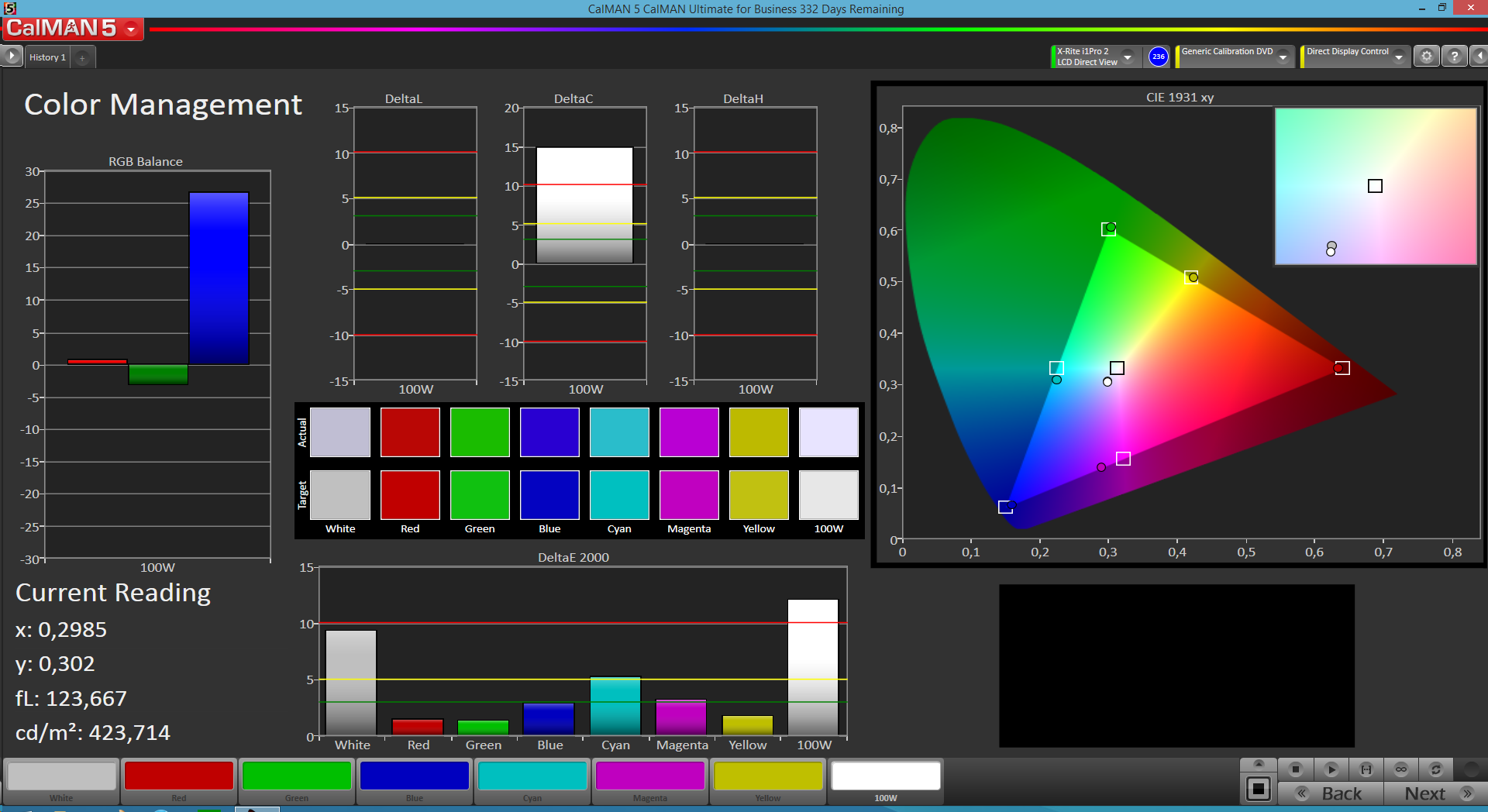Go to next page with Next
Viewport: 1488px width, 812px height.
(x=1435, y=793)
